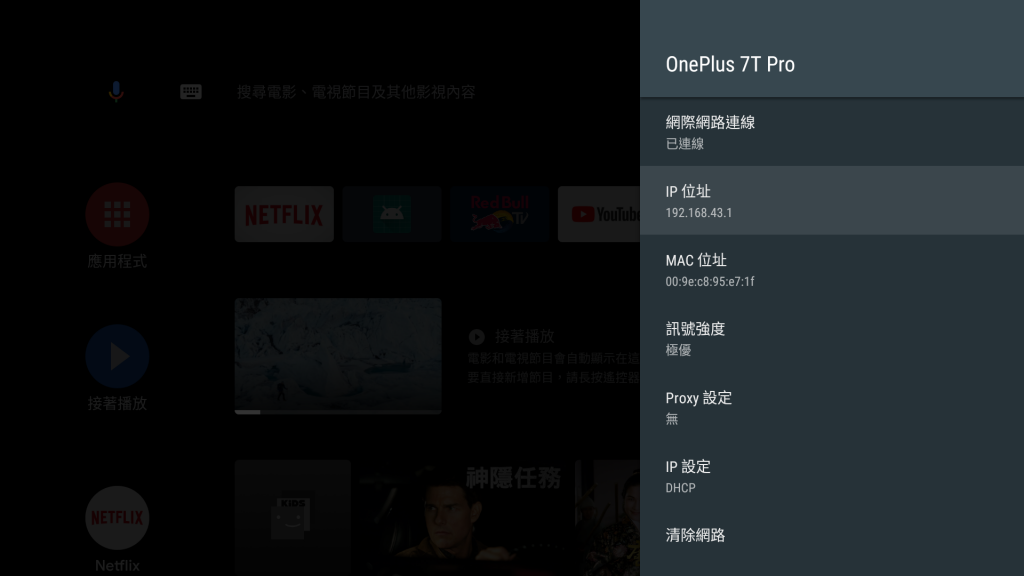This screenshot has height=576, width=1024.
Task: Open the snowy play-next video thumbnail
Action: (x=338, y=355)
